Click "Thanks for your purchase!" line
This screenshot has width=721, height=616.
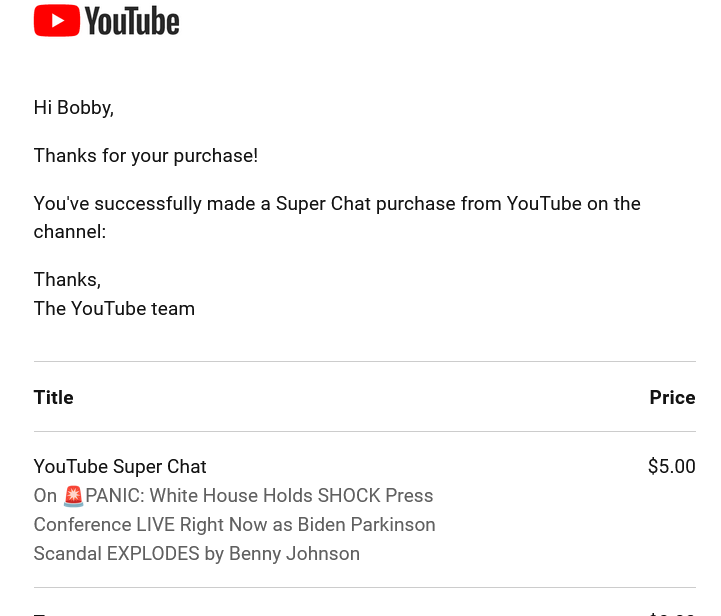[146, 155]
